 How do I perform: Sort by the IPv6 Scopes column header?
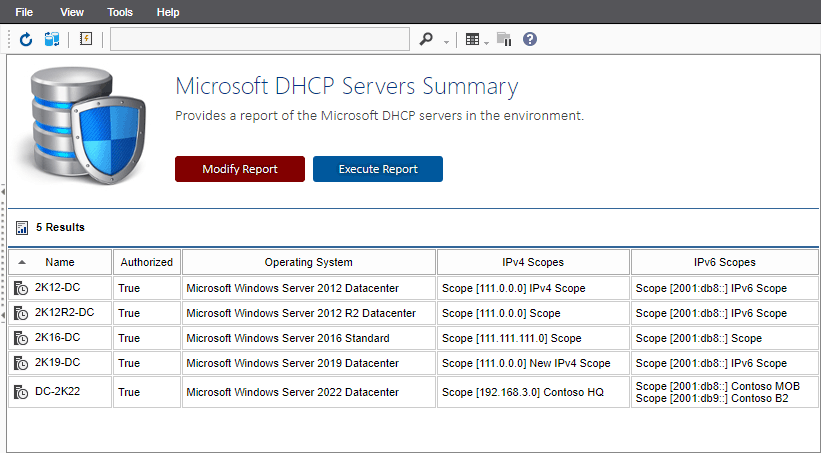[725, 262]
